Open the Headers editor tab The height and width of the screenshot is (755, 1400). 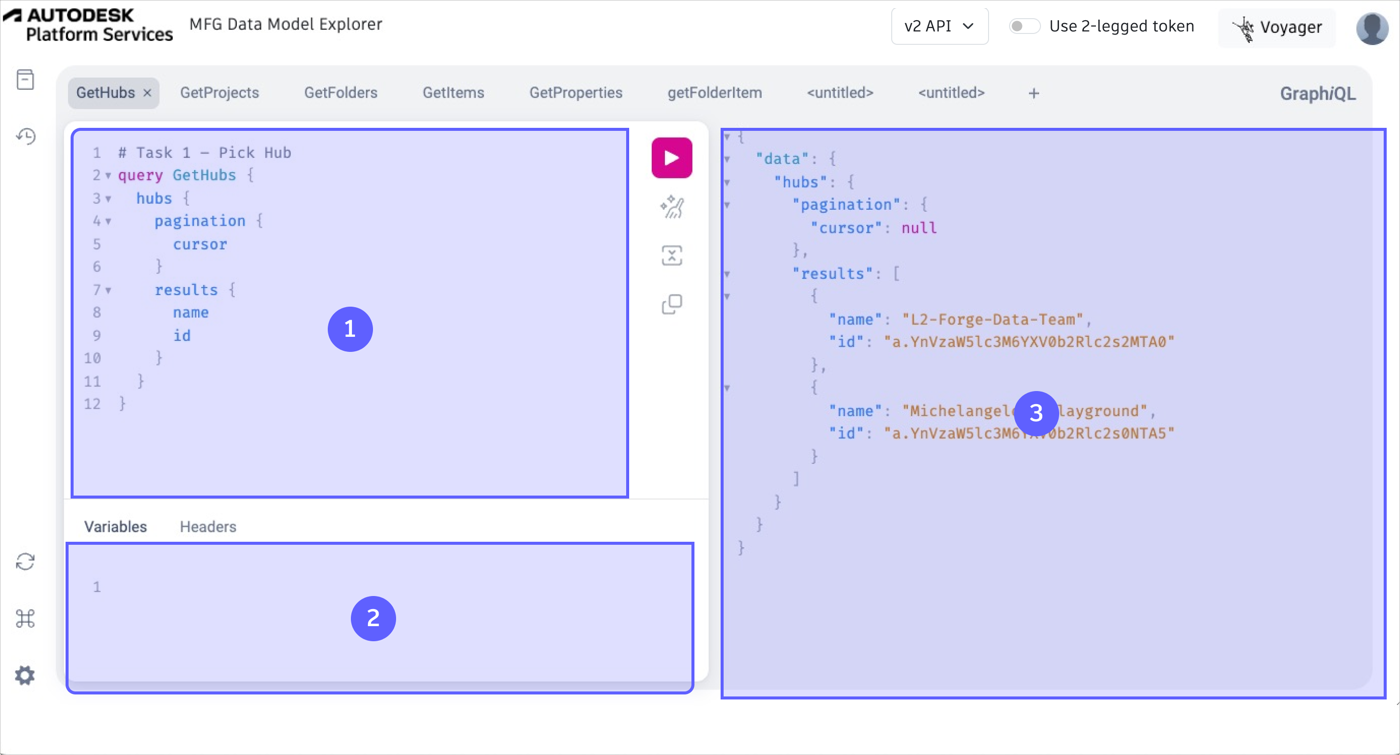pos(208,527)
